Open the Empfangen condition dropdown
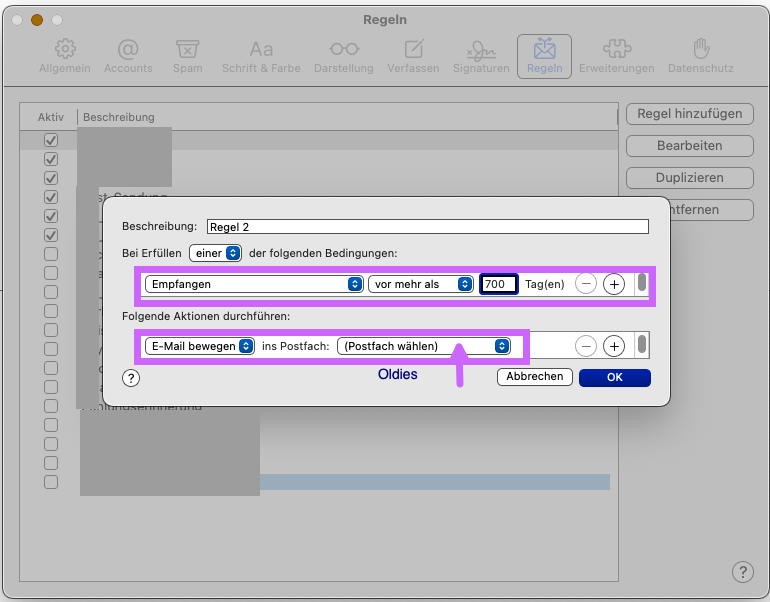The image size is (770, 602). 253,284
